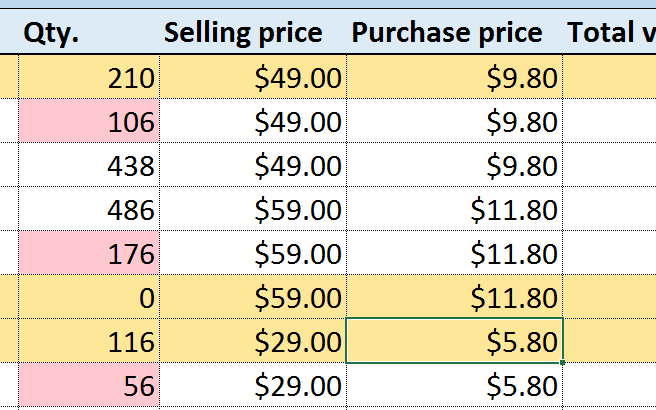The image size is (656, 410).
Task: Click the quantity cell with 438
Action: [89, 165]
